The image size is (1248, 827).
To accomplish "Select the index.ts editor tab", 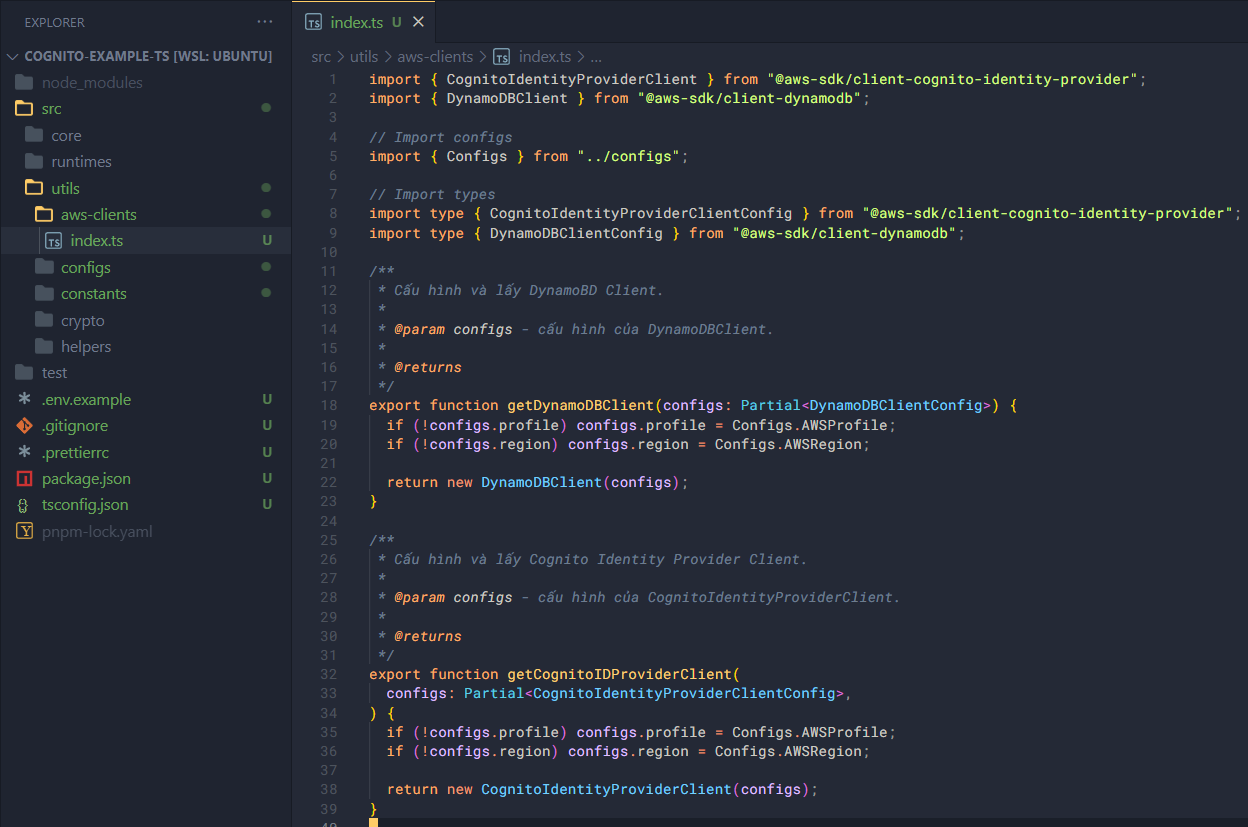I will point(356,22).
